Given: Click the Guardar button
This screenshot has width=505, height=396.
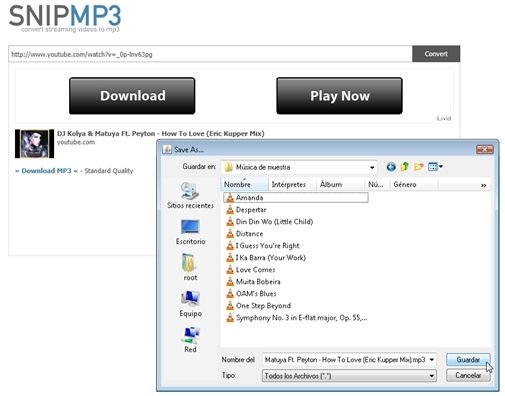Looking at the screenshot, I should click(468, 360).
